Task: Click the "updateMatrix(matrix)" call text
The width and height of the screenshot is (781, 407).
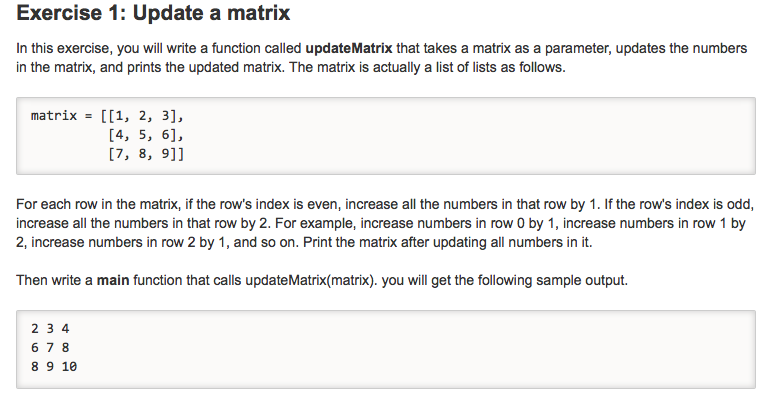Action: click(x=305, y=280)
